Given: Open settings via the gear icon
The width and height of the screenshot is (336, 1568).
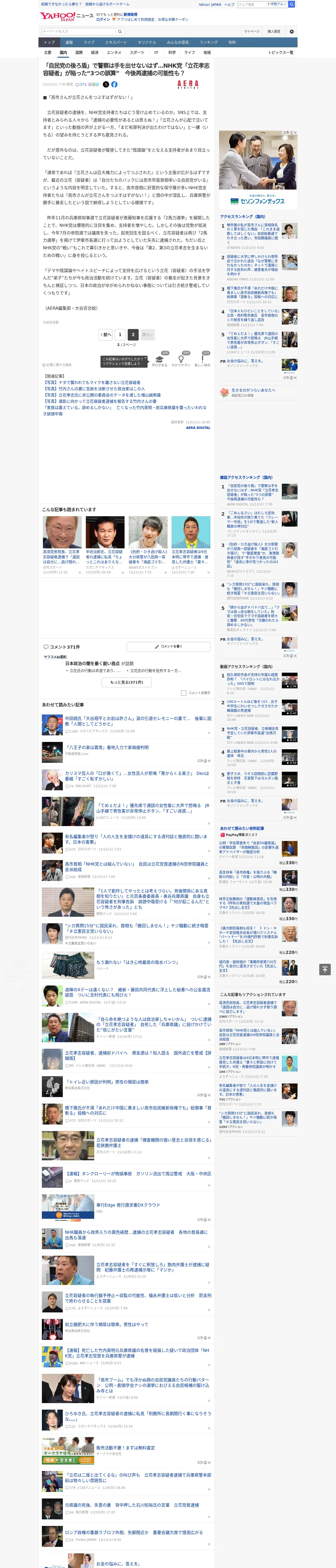Looking at the screenshot, I should point(292,32).
